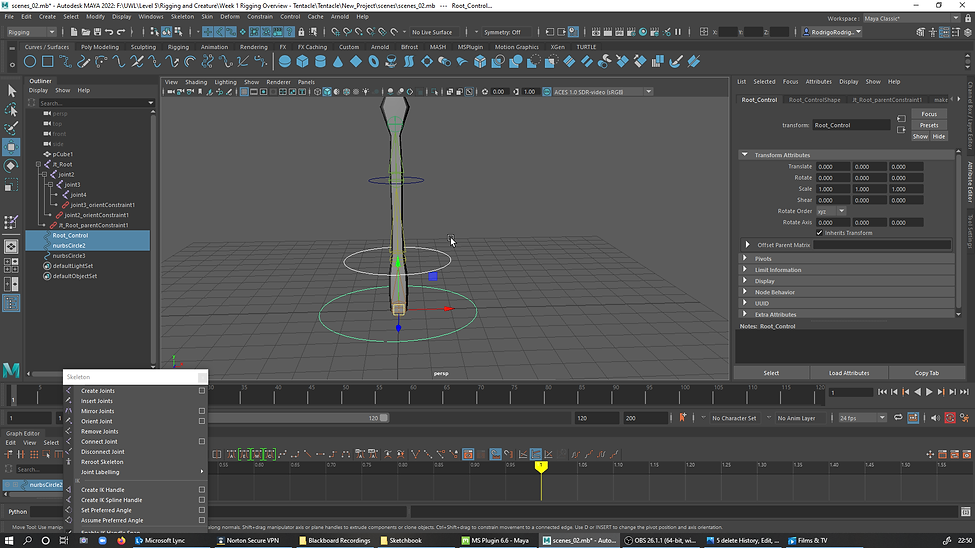975x548 pixels.
Task: Click the Maya logo icon
Action: click(11, 370)
